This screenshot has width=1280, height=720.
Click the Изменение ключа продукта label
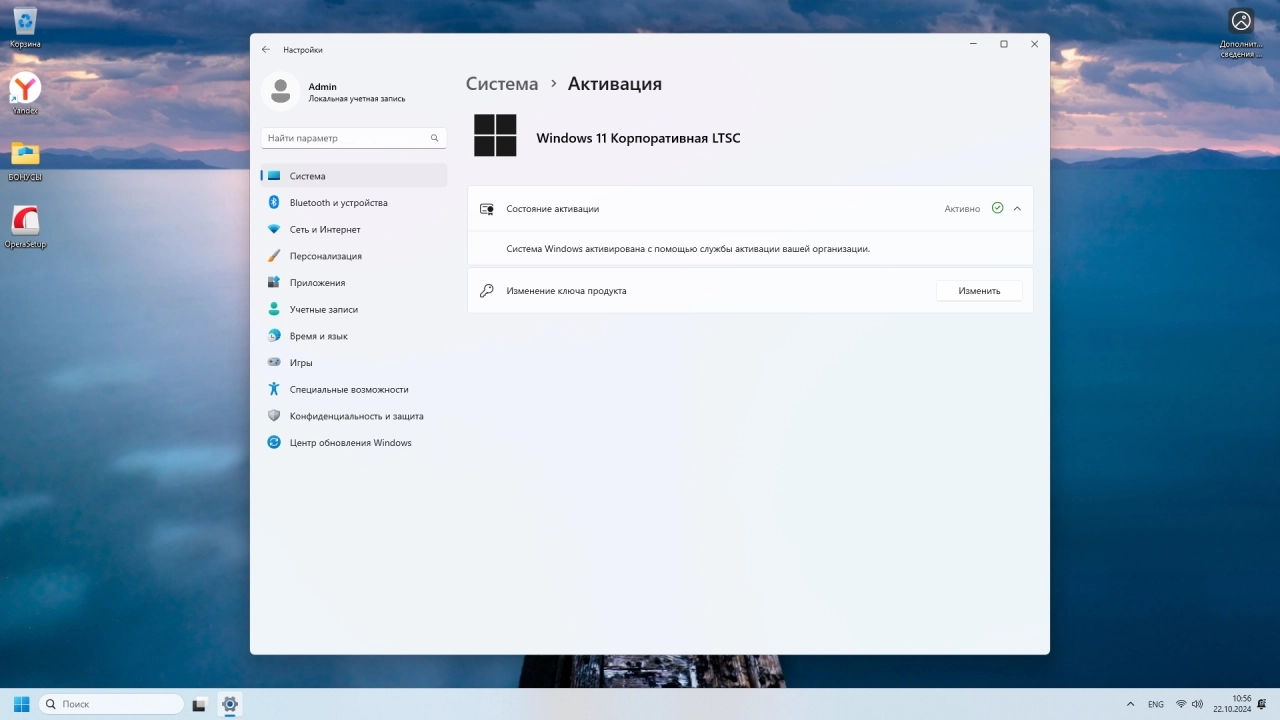tap(566, 291)
